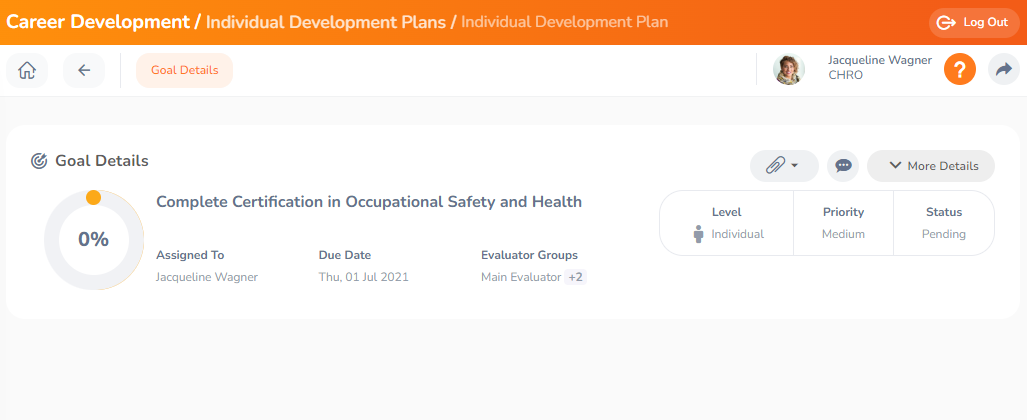Image resolution: width=1027 pixels, height=420 pixels.
Task: Click the Goal Details target icon
Action: click(x=39, y=161)
